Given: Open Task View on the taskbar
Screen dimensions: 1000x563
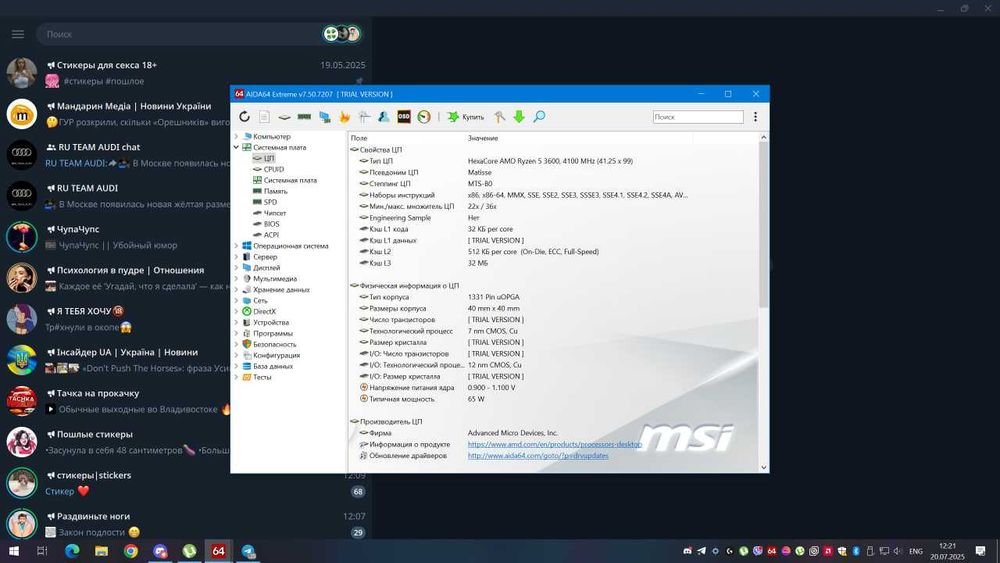Looking at the screenshot, I should pos(42,551).
